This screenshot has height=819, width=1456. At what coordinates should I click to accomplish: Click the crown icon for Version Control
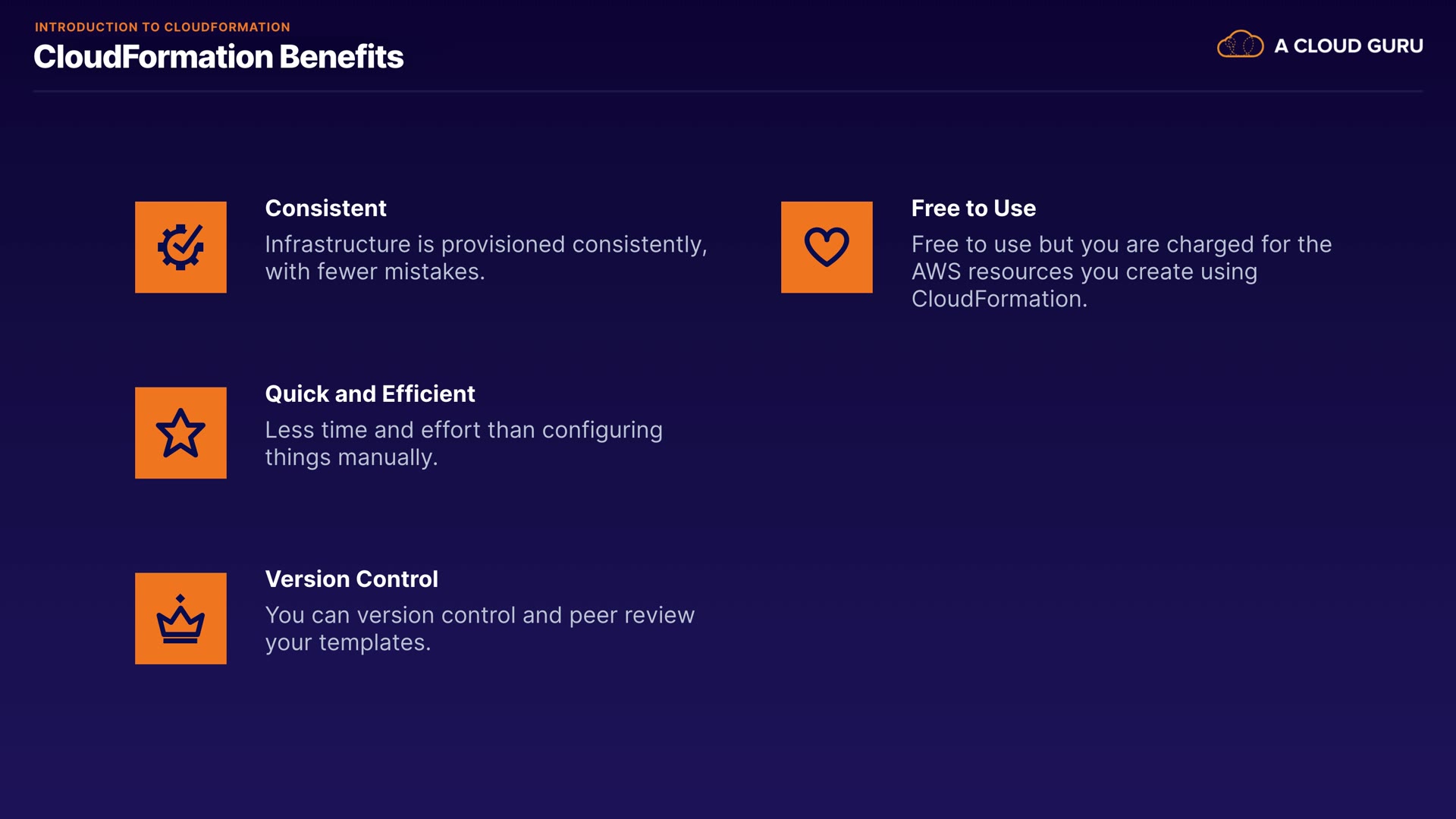[x=180, y=619]
